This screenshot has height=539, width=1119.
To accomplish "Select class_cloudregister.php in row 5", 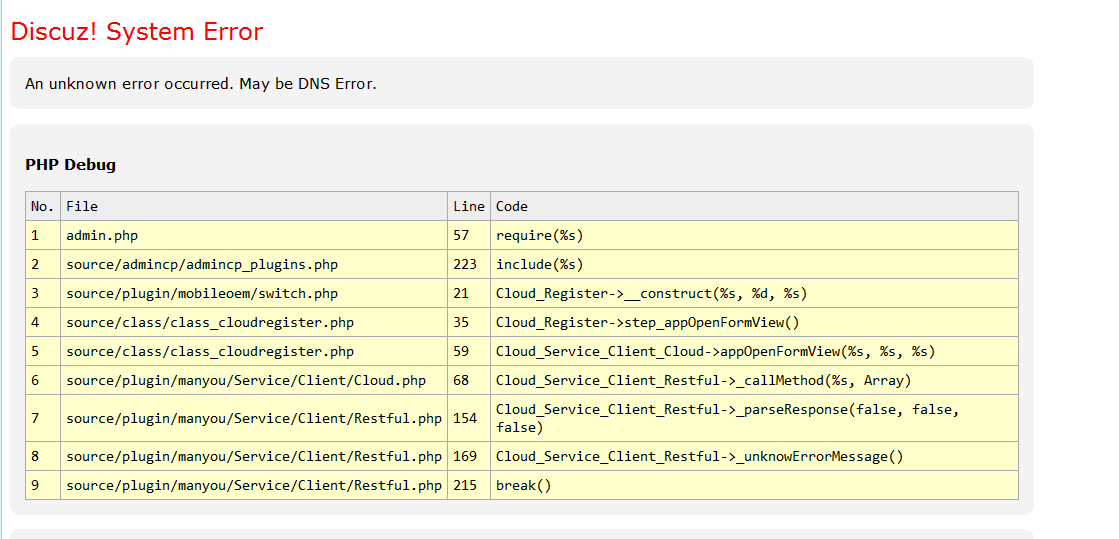I will (x=254, y=351).
